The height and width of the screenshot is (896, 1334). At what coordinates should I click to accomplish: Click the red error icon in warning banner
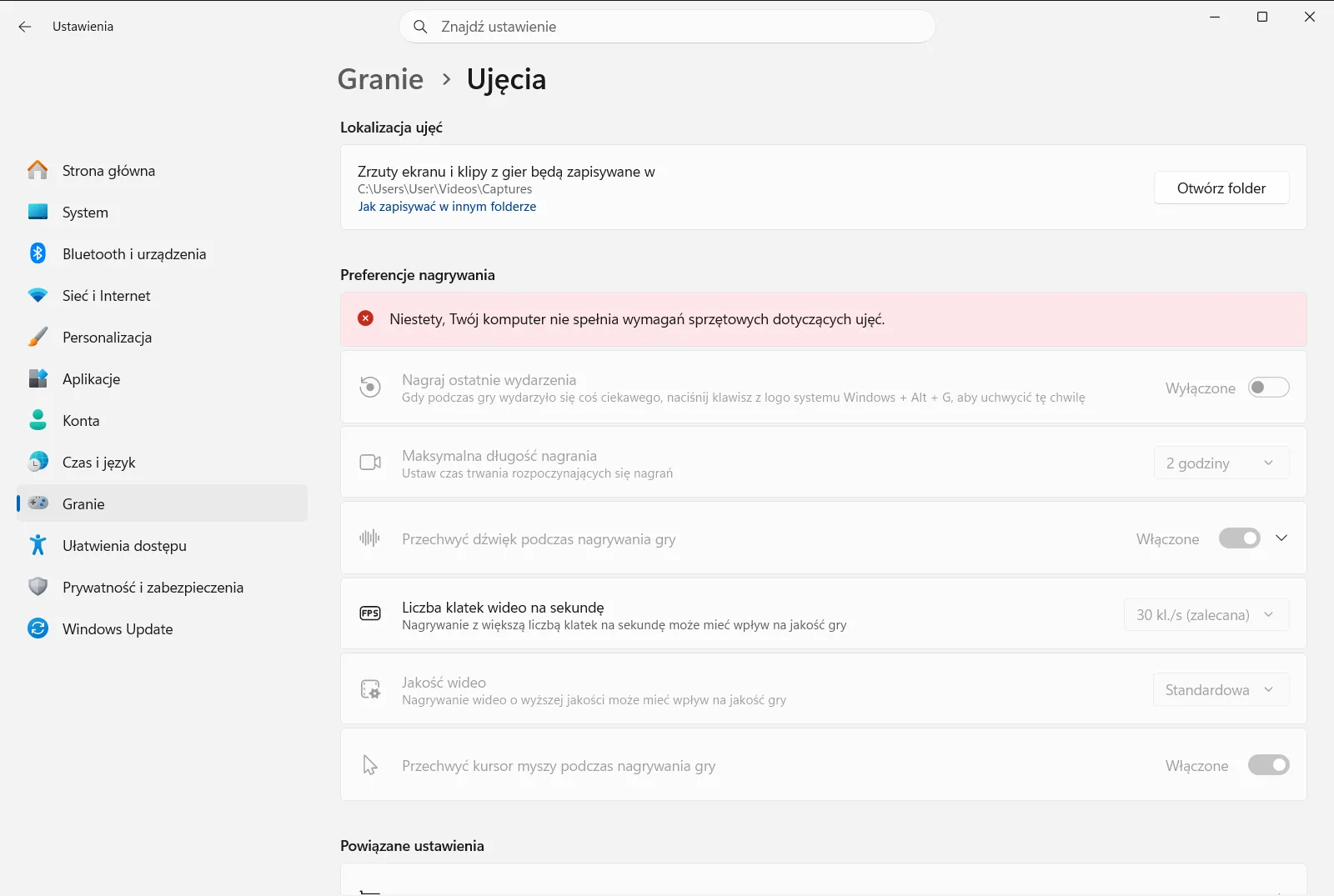365,318
